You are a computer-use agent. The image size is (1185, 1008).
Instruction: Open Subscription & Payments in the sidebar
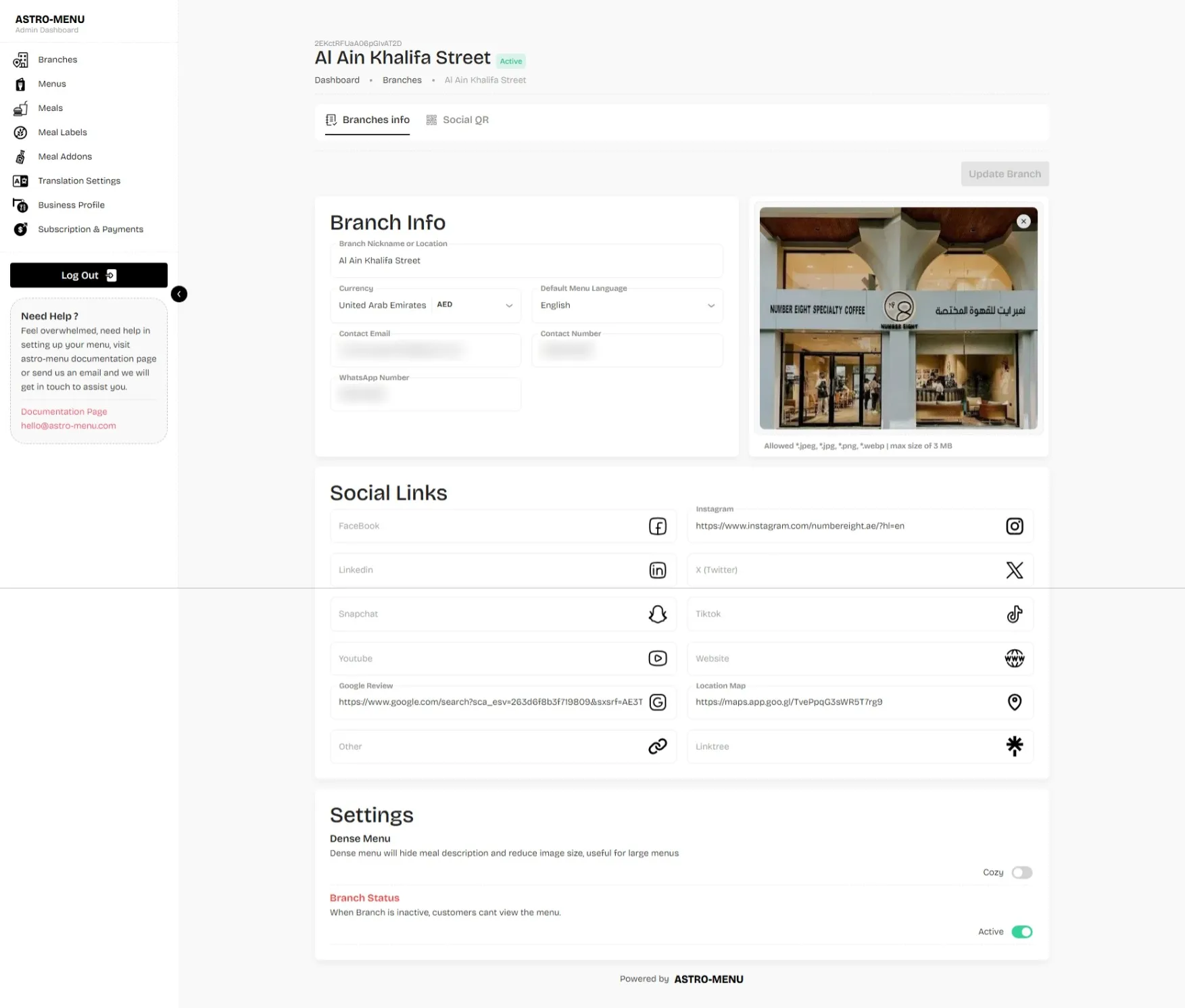pos(91,230)
